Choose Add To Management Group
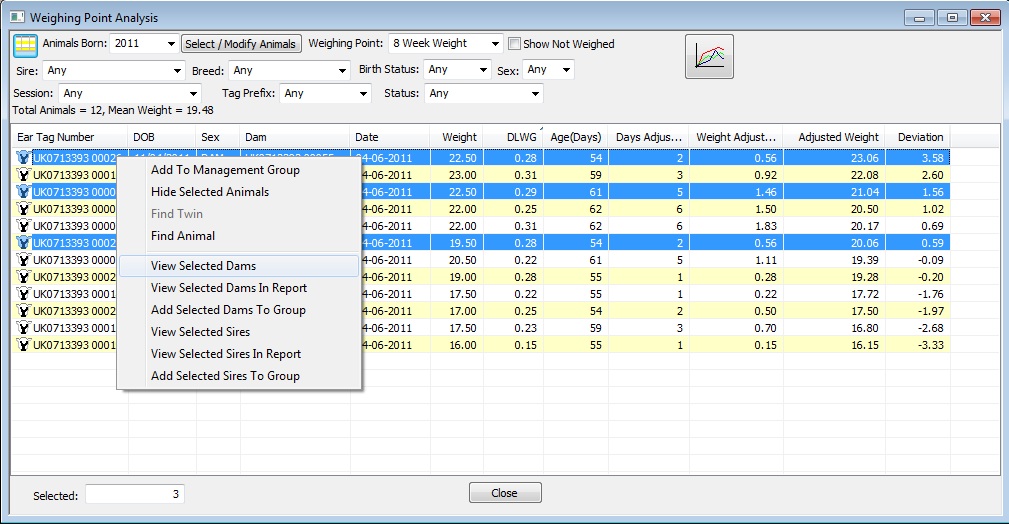Image resolution: width=1009 pixels, height=524 pixels. [x=239, y=170]
